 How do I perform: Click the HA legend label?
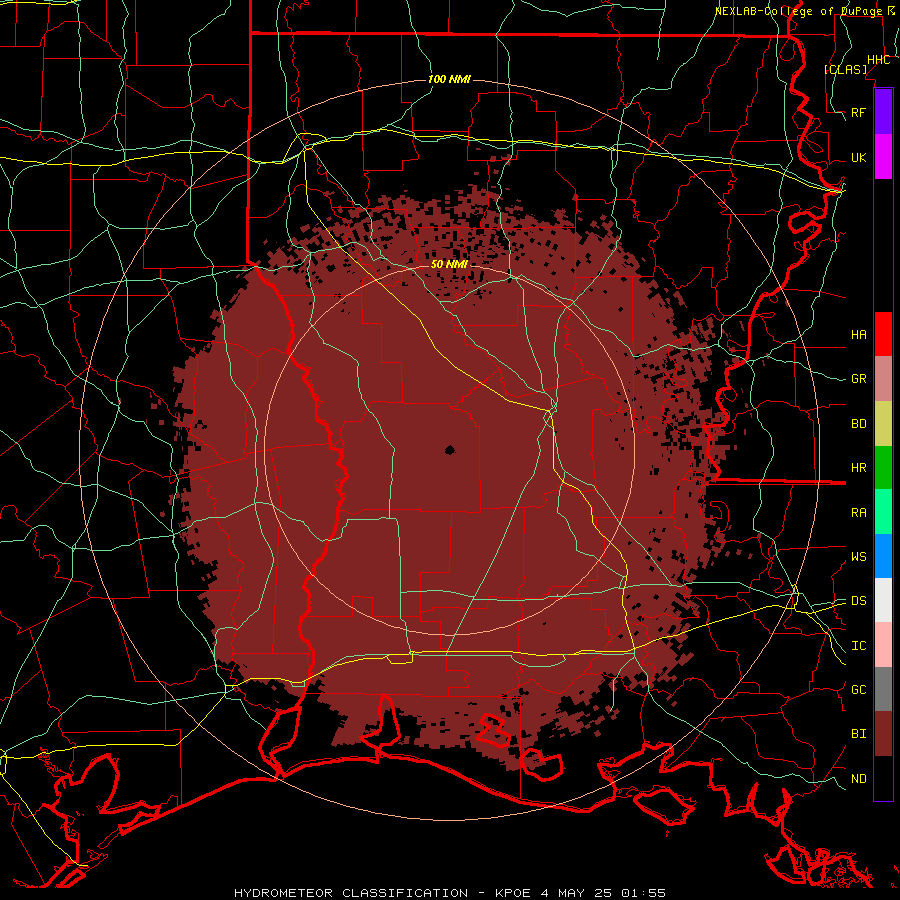[858, 334]
